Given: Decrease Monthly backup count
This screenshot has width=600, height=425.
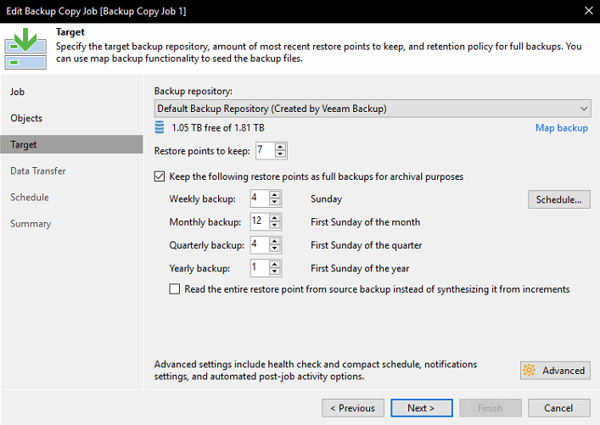Looking at the screenshot, I should point(275,225).
